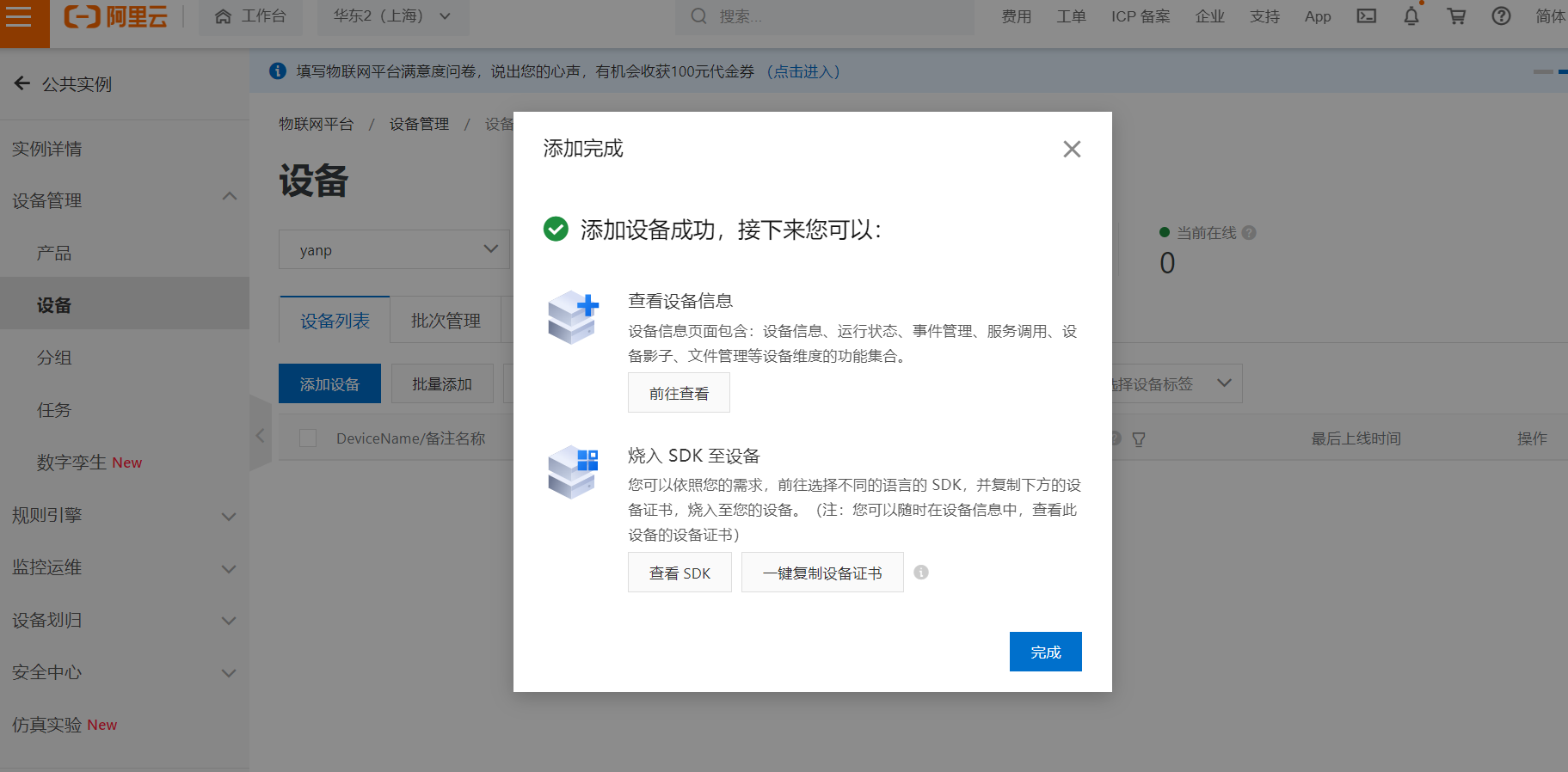The image size is (1568, 772).
Task: Click the Aliyun logo
Action: [x=116, y=16]
